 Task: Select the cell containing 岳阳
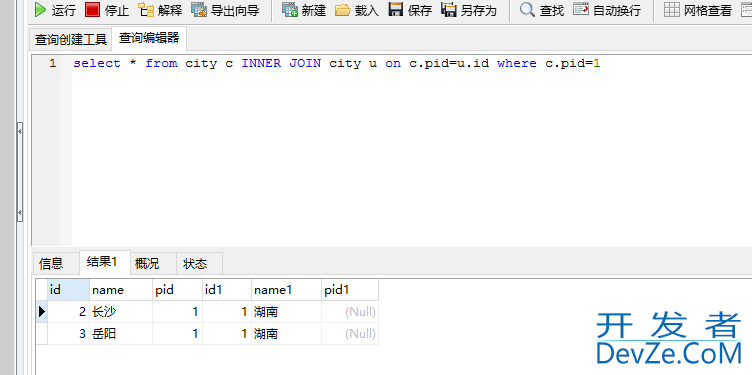(121, 334)
